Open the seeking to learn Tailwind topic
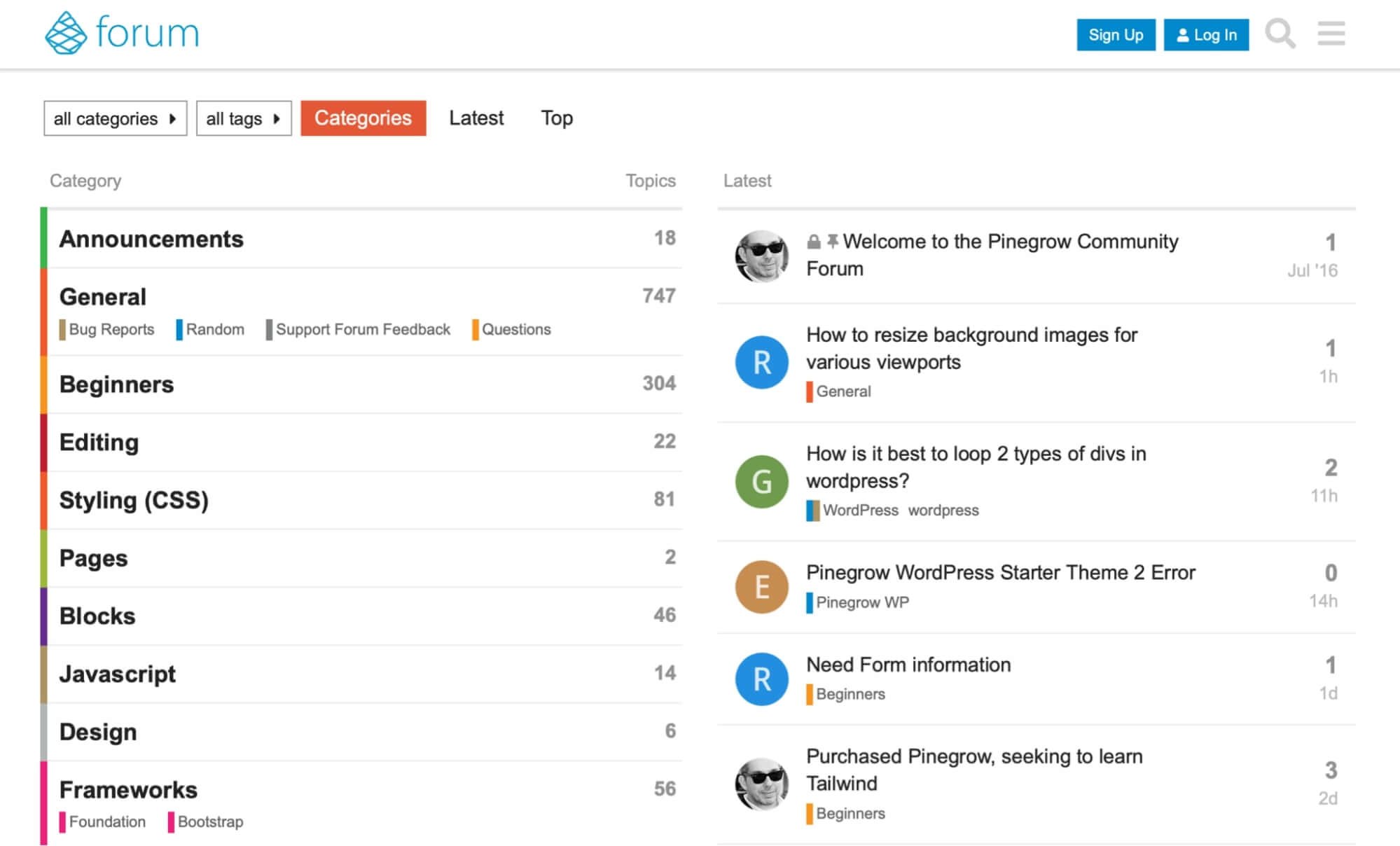The image size is (1400, 846). pos(974,770)
